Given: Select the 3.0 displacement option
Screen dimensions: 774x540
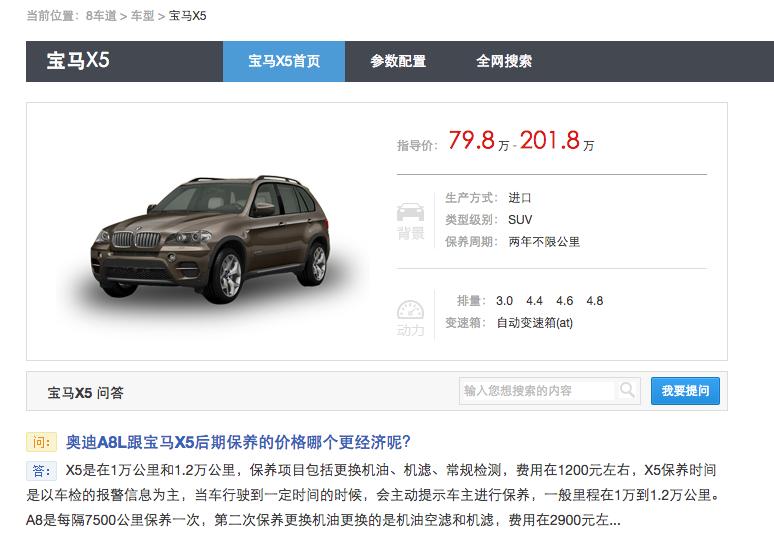Looking at the screenshot, I should [x=504, y=301].
